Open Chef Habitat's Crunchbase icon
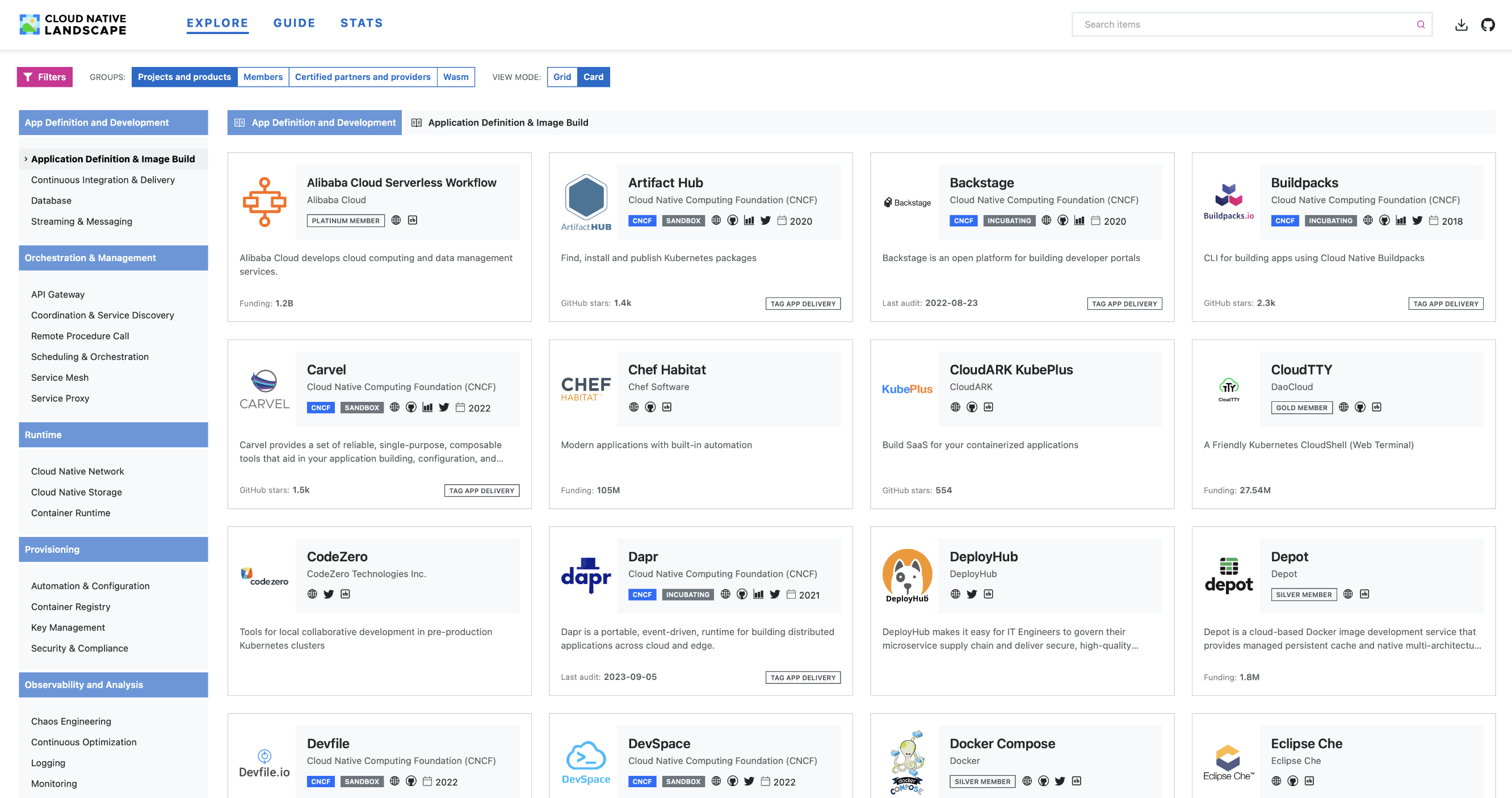 667,407
